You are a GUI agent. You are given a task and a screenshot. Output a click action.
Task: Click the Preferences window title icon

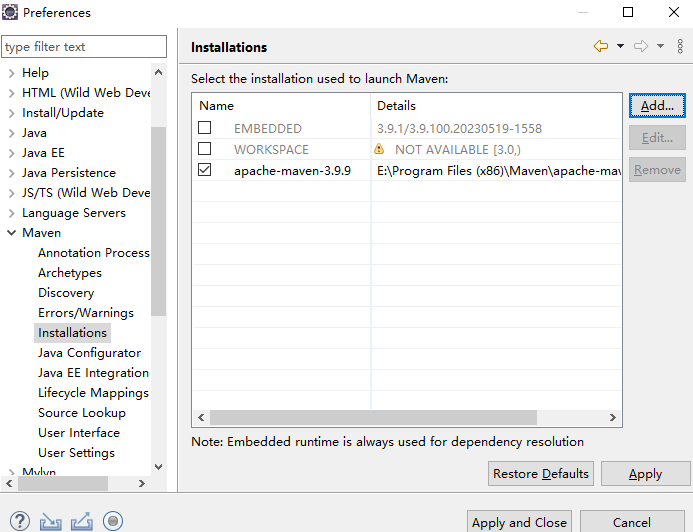click(10, 12)
